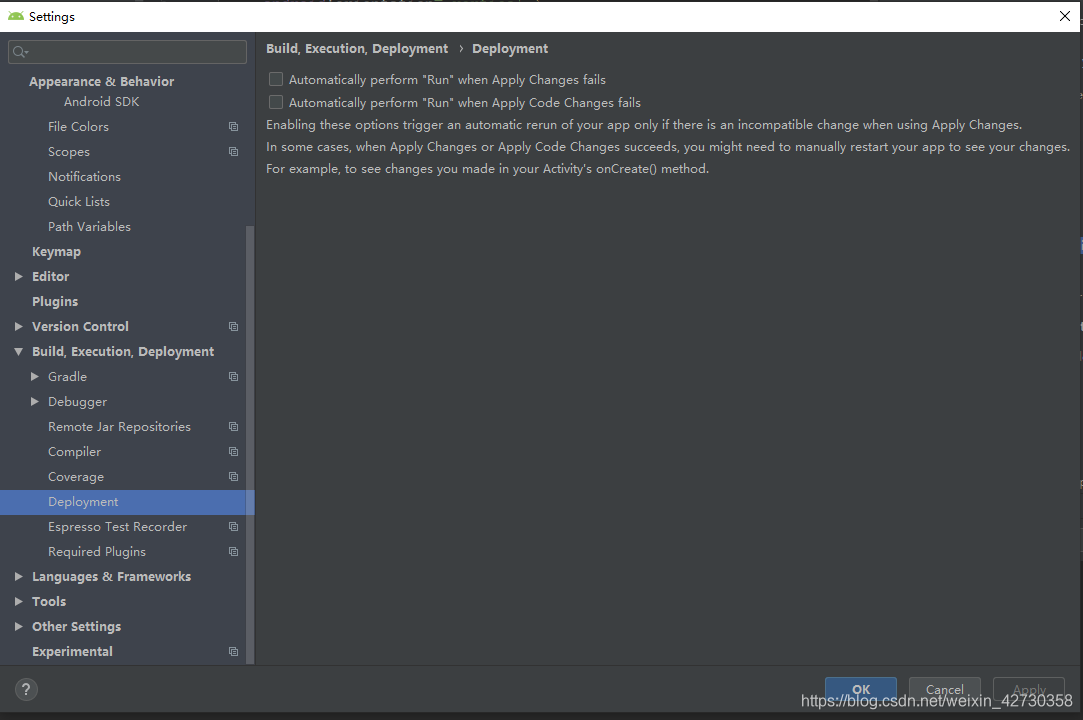
Task: Collapse Build, Execution, Deployment section
Action: pyautogui.click(x=19, y=352)
